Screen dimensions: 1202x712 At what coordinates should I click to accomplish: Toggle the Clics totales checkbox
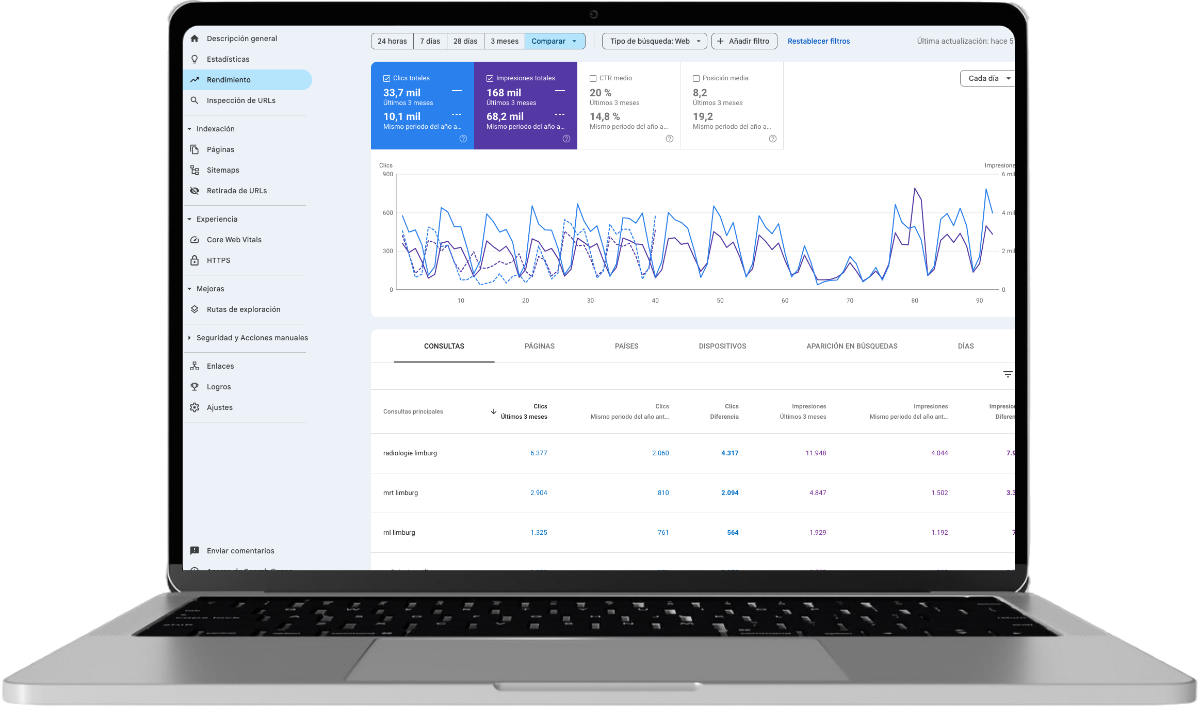pyautogui.click(x=386, y=77)
